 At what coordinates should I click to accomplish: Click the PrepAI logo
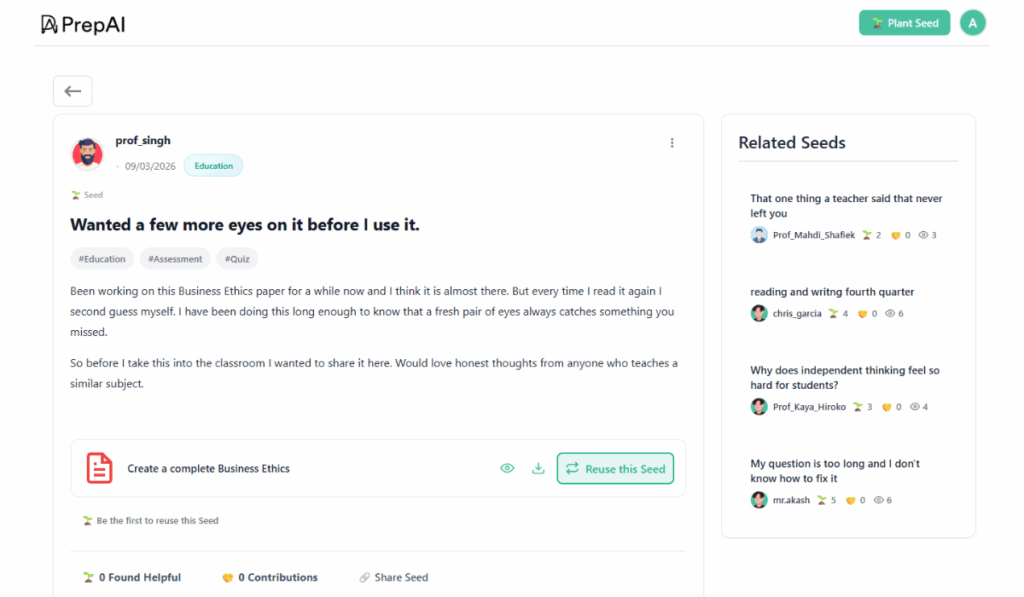(83, 24)
